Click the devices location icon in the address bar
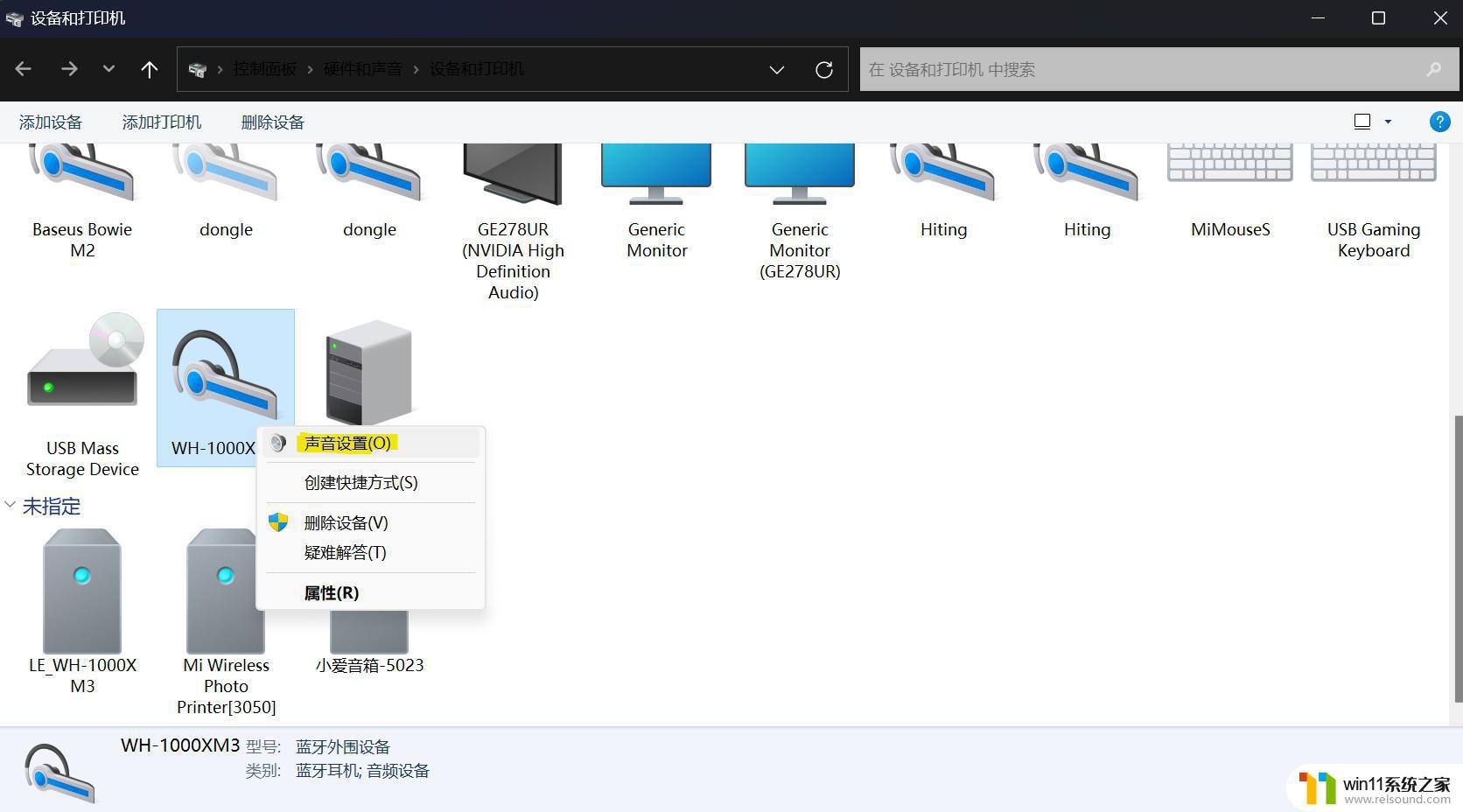Image resolution: width=1463 pixels, height=812 pixels. pyautogui.click(x=198, y=69)
